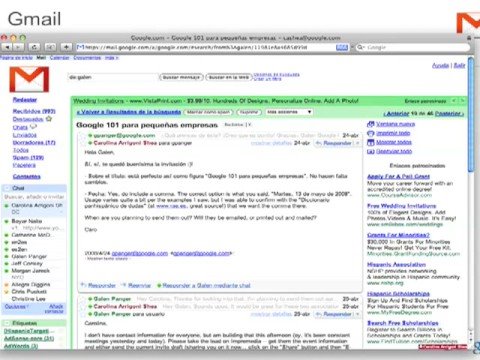Click idle status icon beside Allegra Diggins
Viewport: 480px width, 360px height.
[x=6, y=285]
